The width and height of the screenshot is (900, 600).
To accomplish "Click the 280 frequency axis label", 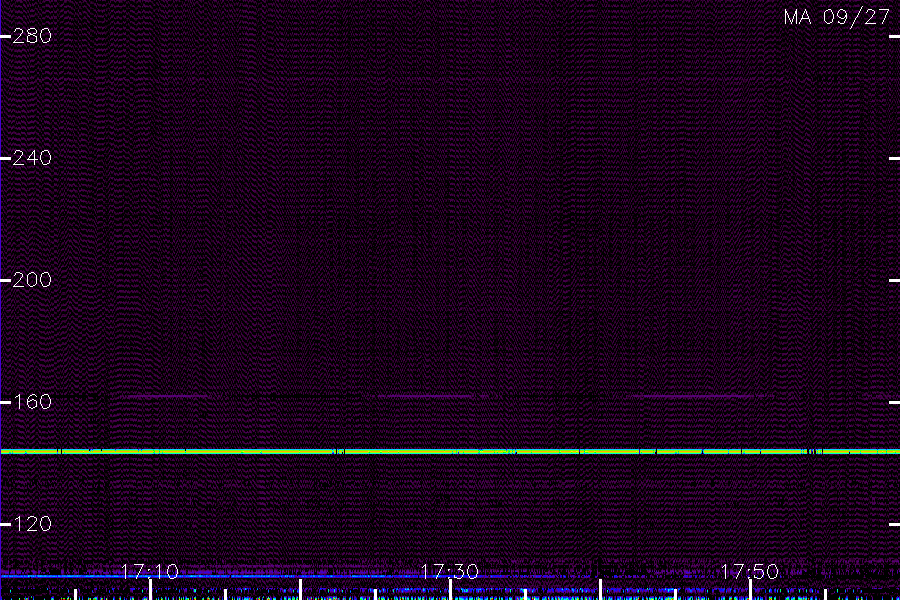I will point(32,36).
